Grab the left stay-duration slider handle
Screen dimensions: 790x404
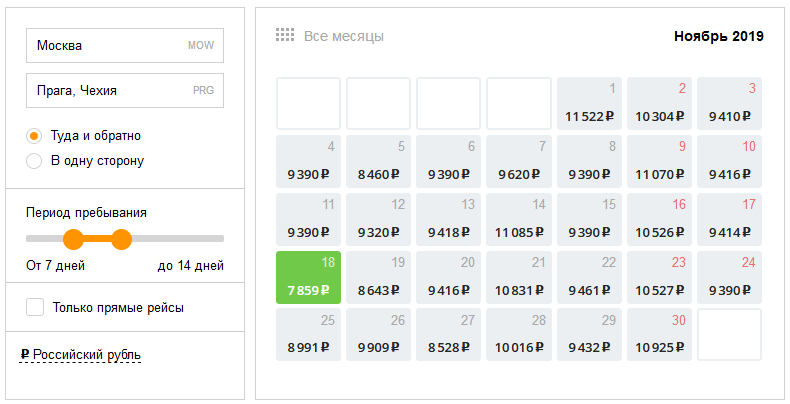point(73,239)
